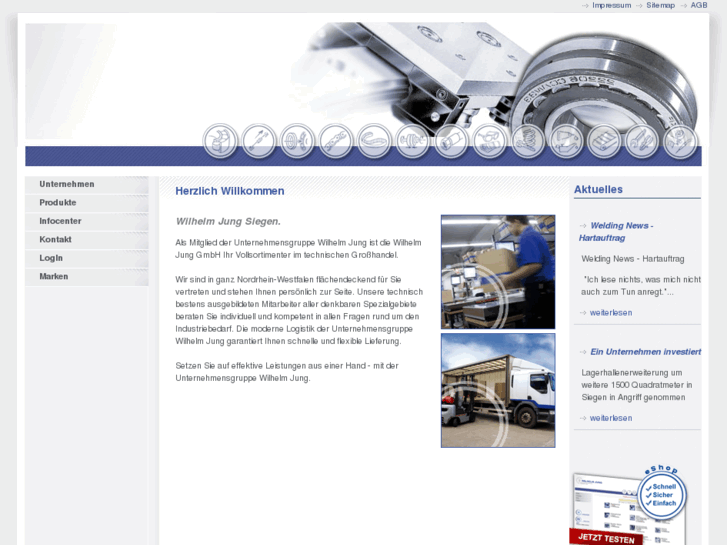Click paragraph starting 'Wir sind in ganz Nordrhein-Westfalen'
The height and width of the screenshot is (545, 727).
pos(299,310)
